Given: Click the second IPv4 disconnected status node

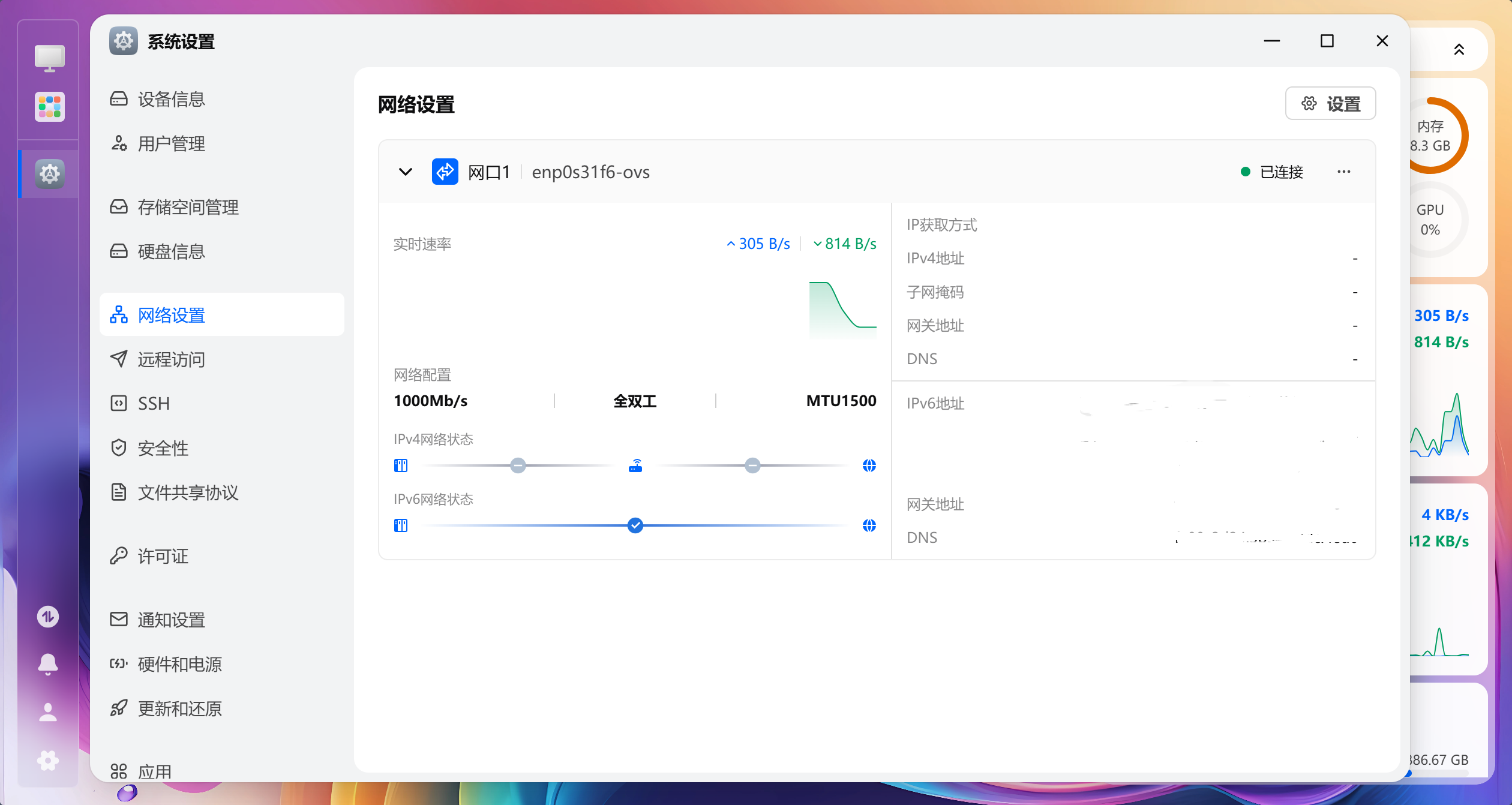Looking at the screenshot, I should tap(752, 465).
